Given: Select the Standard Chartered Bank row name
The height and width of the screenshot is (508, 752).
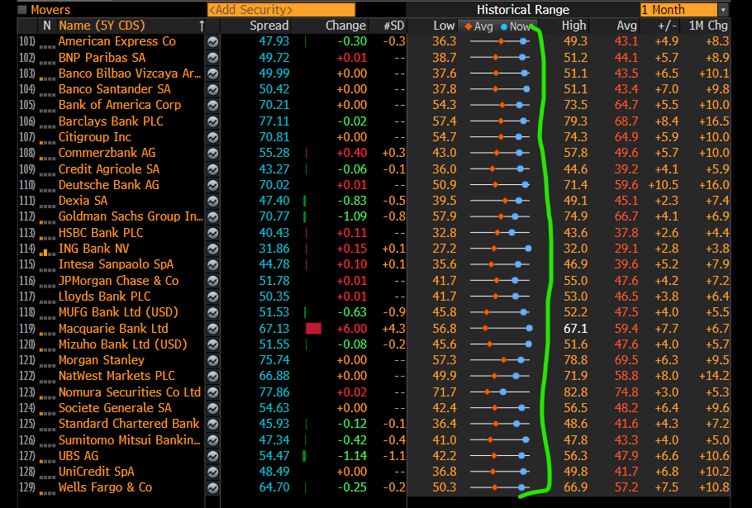Looking at the screenshot, I should [129, 424].
